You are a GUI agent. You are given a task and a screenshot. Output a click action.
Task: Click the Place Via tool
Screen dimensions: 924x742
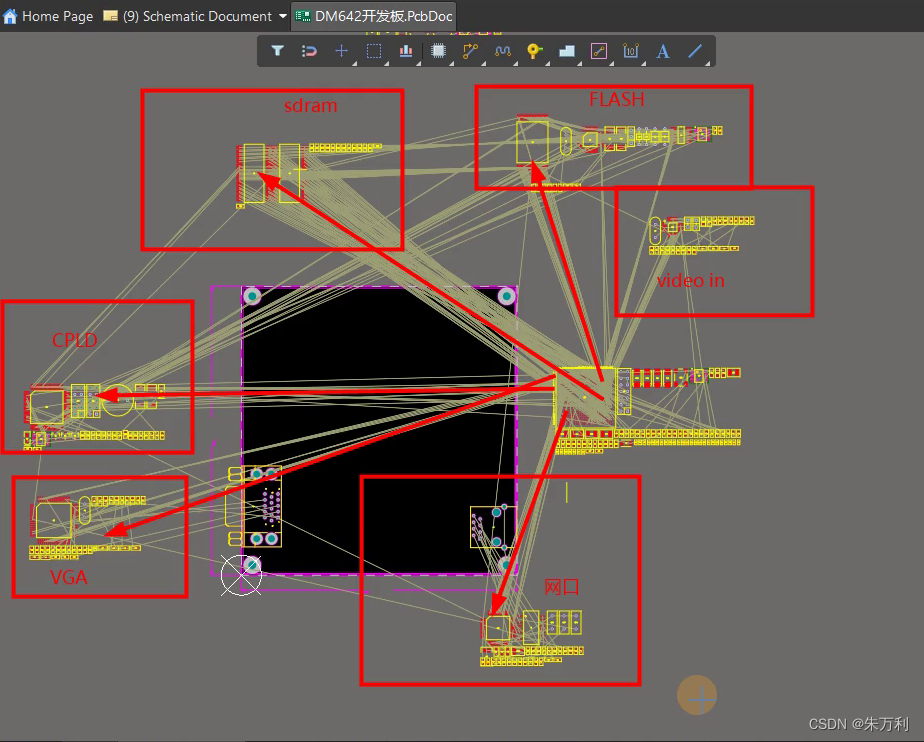click(x=534, y=51)
